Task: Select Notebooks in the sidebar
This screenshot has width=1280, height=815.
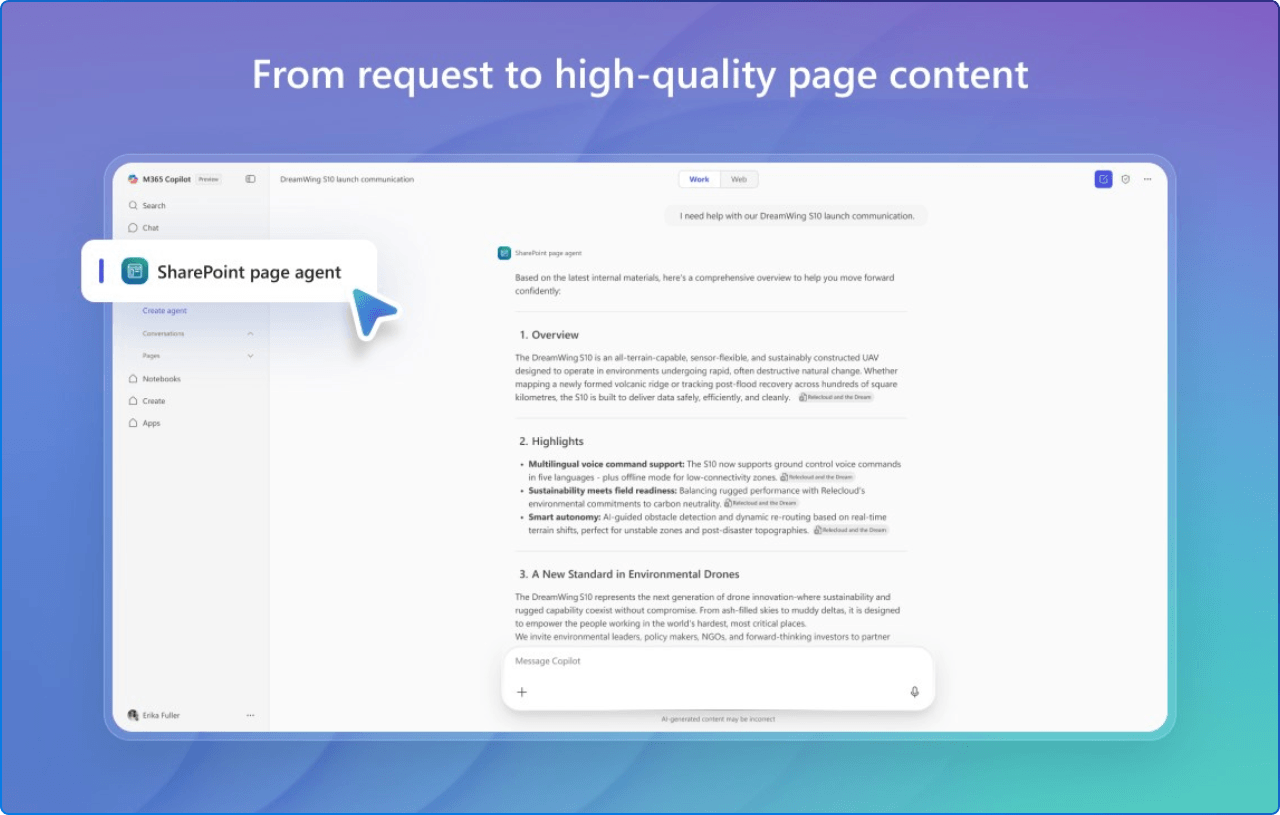Action: click(162, 378)
